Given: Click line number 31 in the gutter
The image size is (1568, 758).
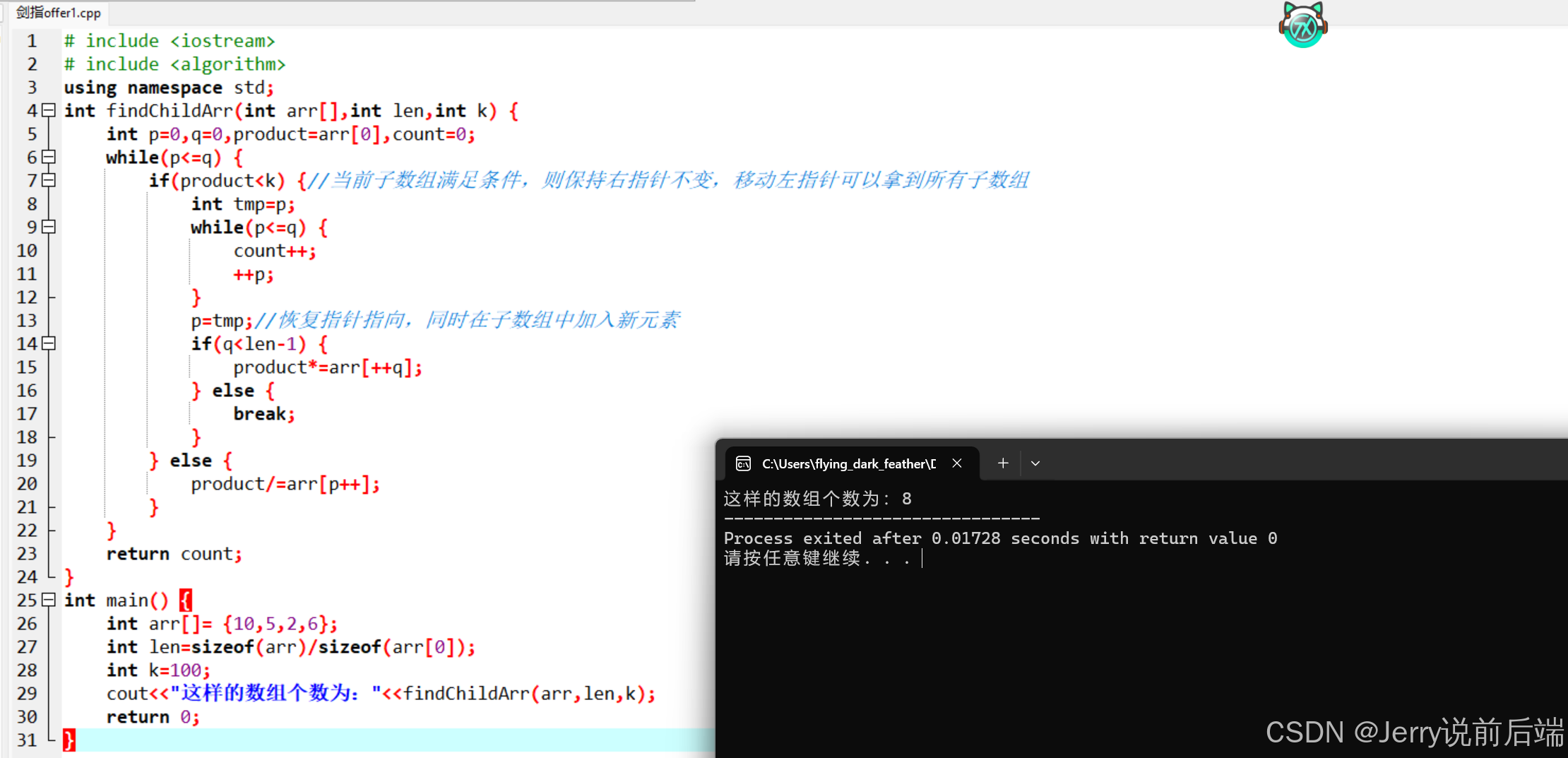Looking at the screenshot, I should coord(27,740).
